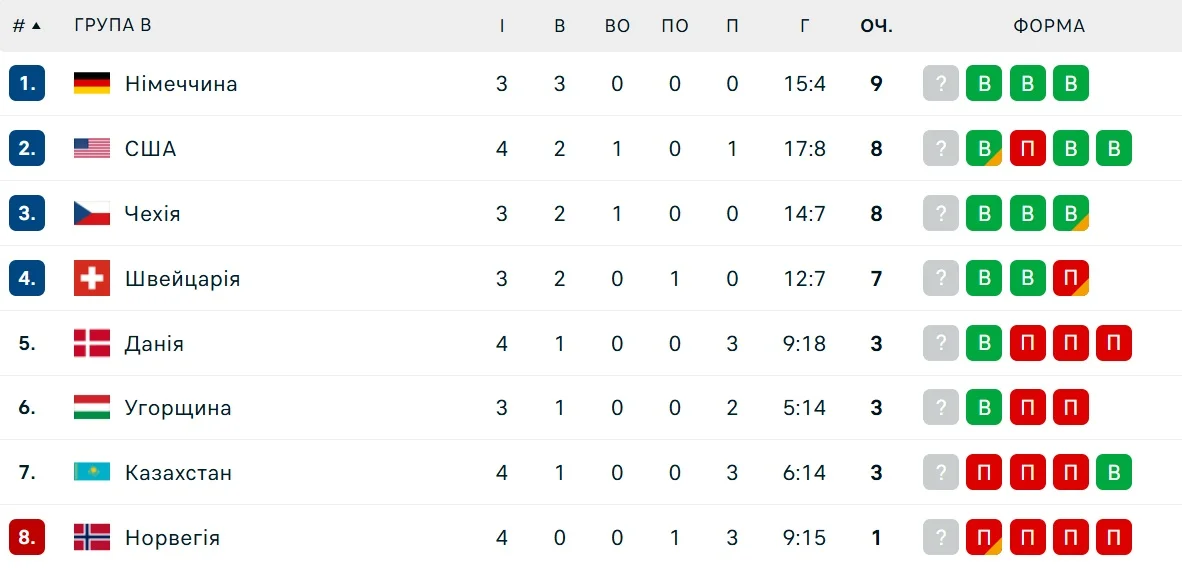Open the Швейцарія team link
Viewport: 1182px width, 568px height.
(x=182, y=278)
